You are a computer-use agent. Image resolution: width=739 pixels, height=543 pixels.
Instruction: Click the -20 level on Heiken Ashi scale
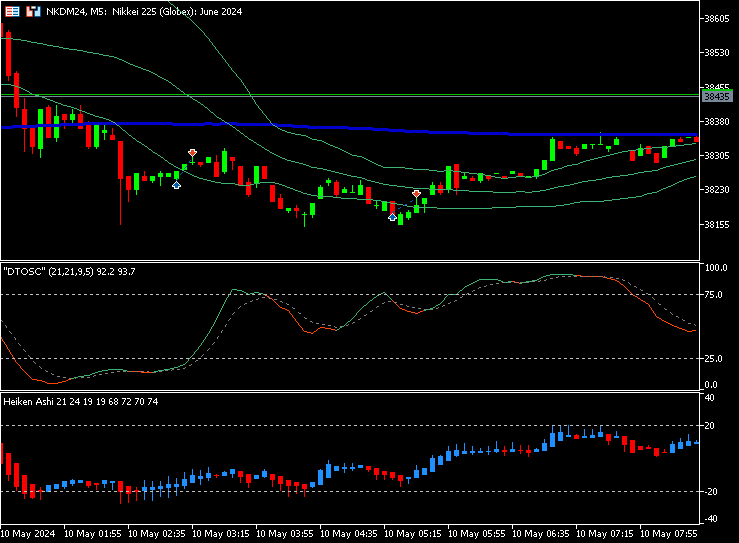[x=709, y=492]
